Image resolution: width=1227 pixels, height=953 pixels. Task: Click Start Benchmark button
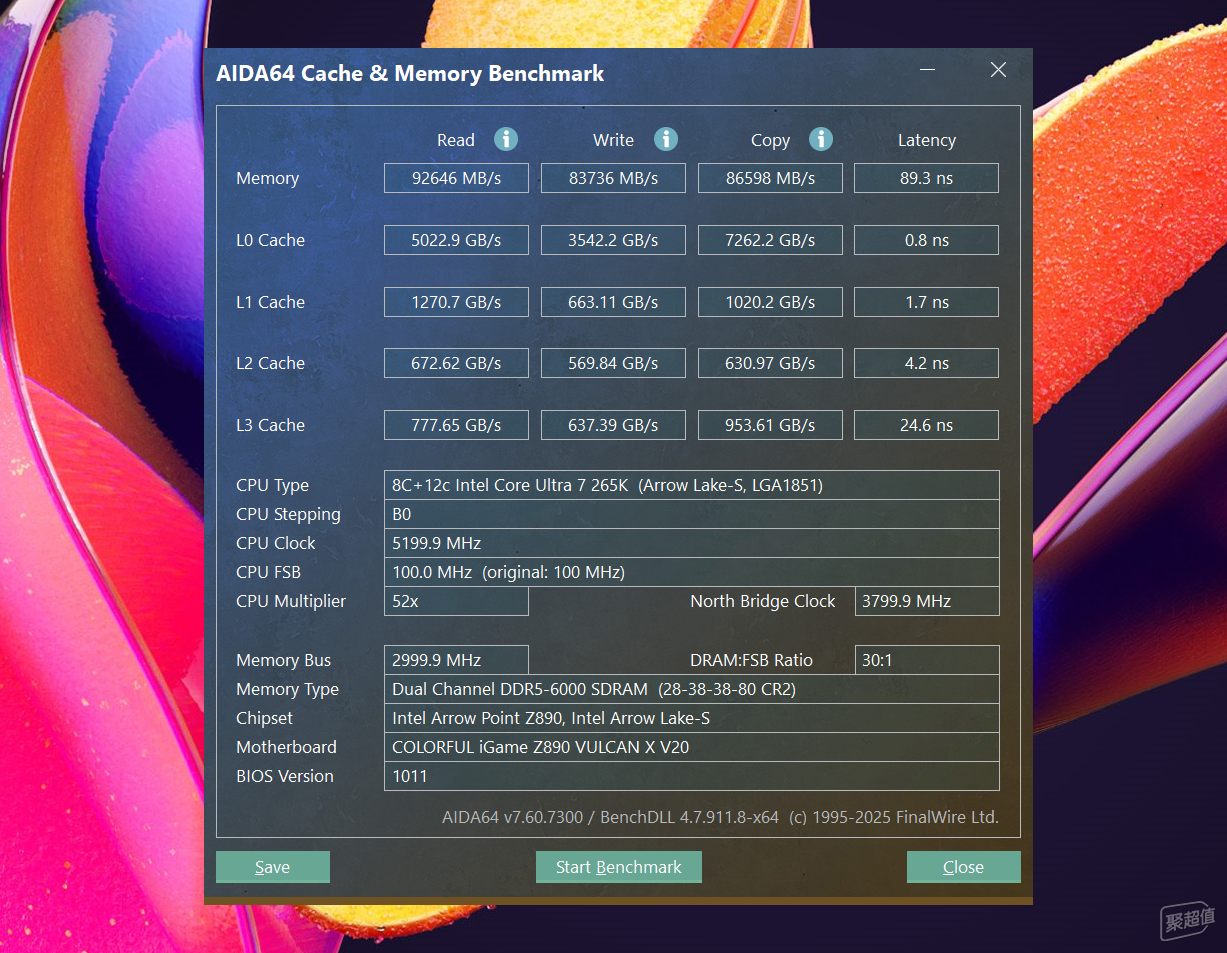tap(619, 867)
